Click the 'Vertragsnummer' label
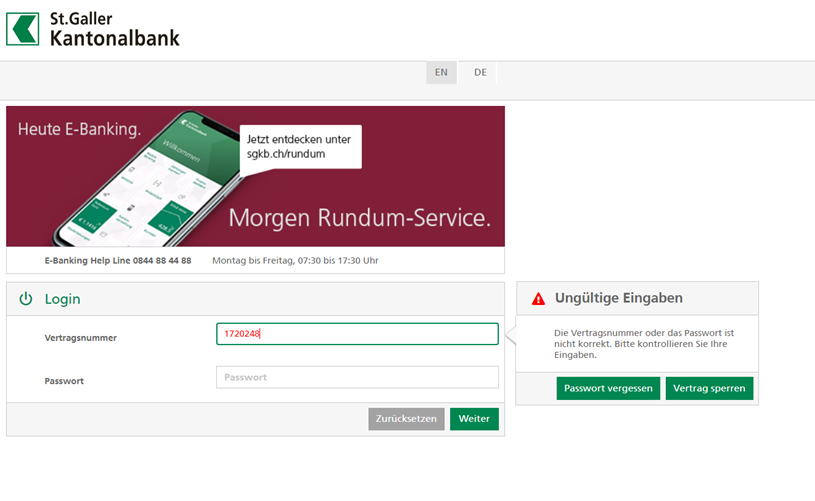Image resolution: width=815 pixels, height=501 pixels. pos(81,338)
